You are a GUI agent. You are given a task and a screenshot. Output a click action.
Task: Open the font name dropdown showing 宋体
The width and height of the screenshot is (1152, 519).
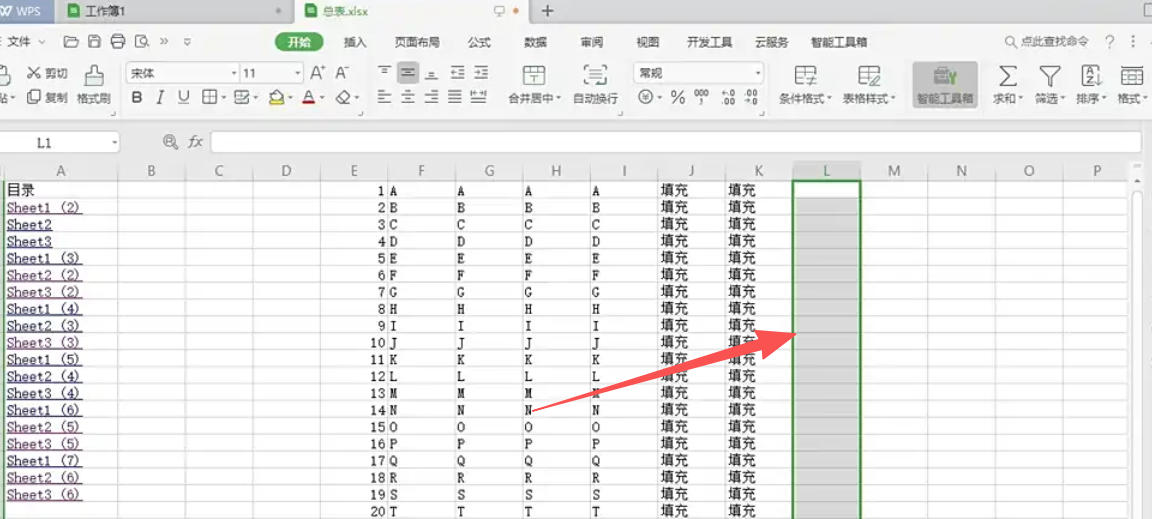click(234, 73)
